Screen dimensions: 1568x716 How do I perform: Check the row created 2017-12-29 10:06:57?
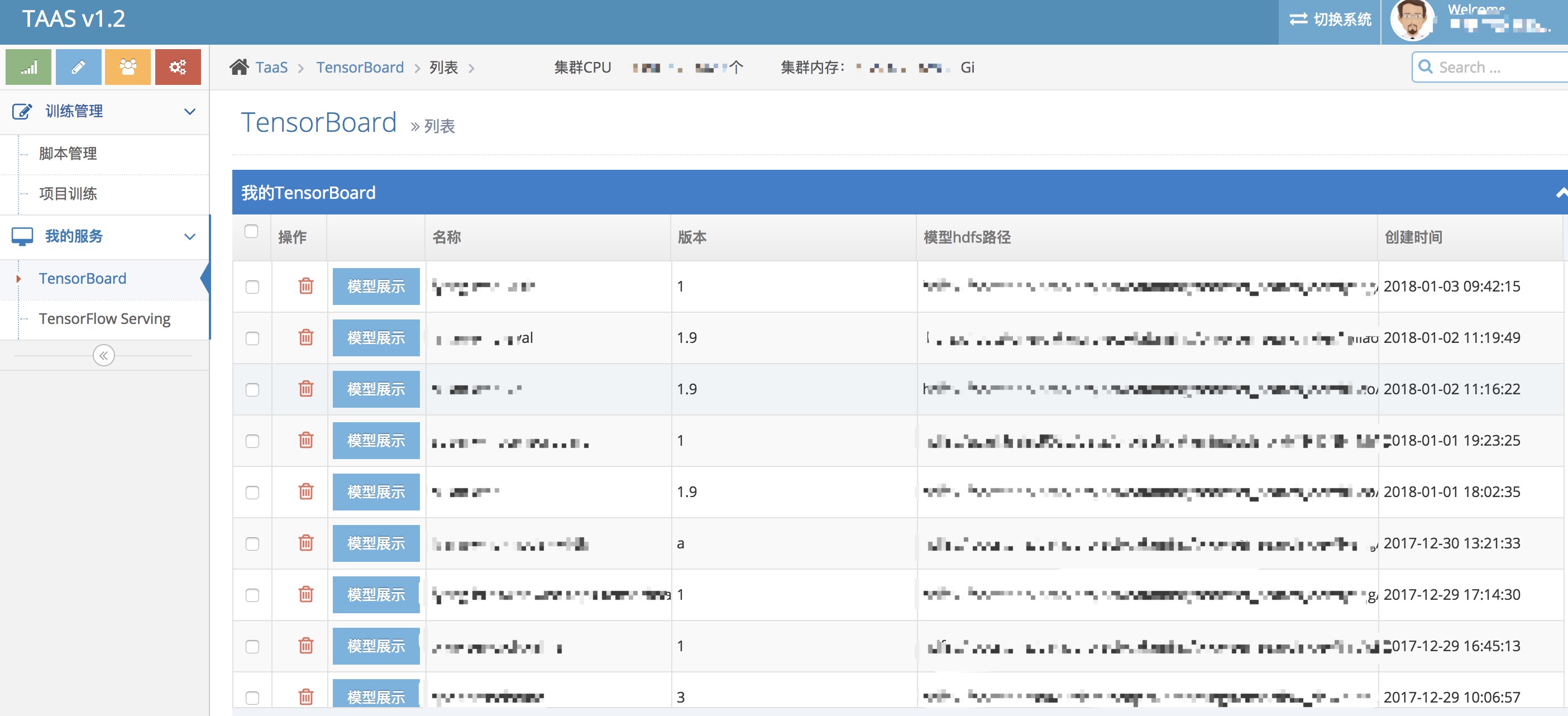coord(252,698)
